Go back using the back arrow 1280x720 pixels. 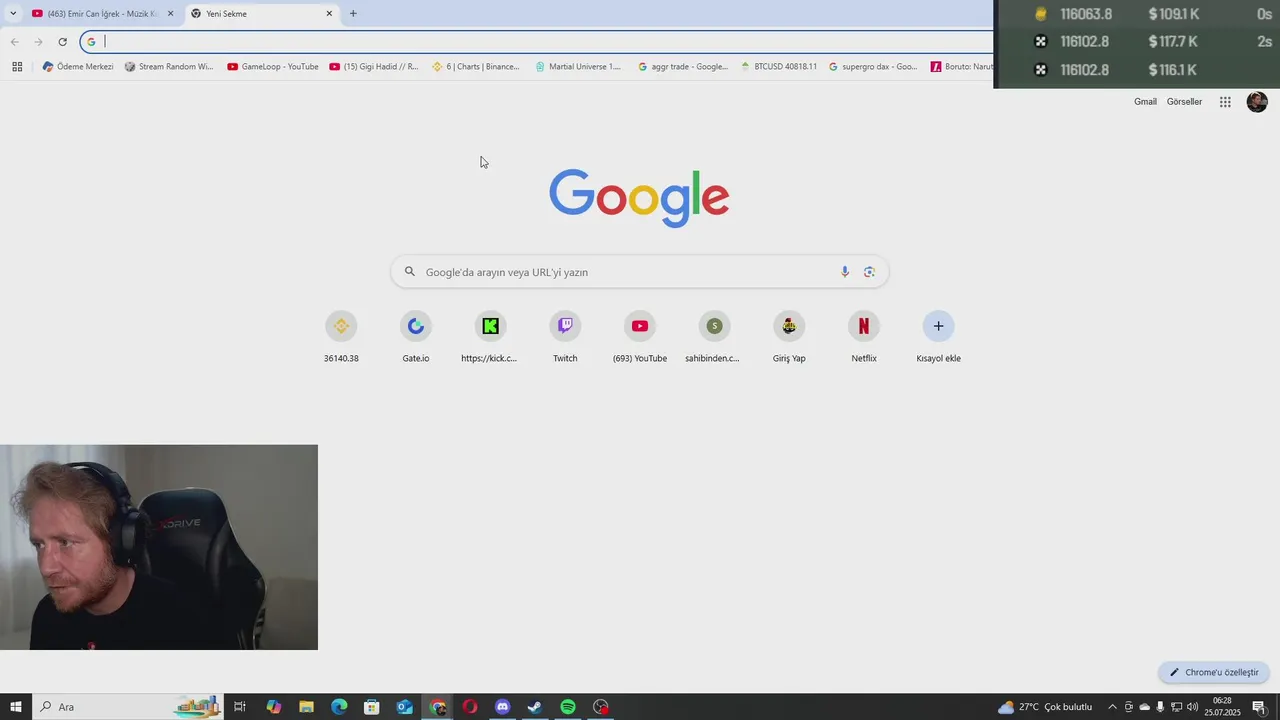coord(14,42)
